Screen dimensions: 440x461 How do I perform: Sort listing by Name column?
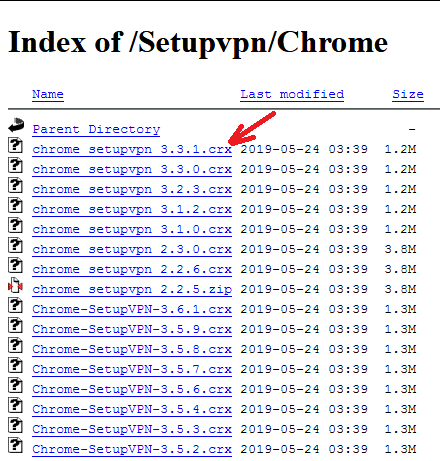point(48,95)
